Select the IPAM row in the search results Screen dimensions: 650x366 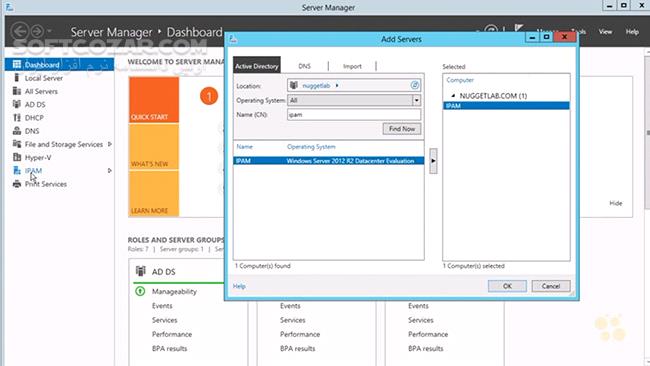coord(329,161)
